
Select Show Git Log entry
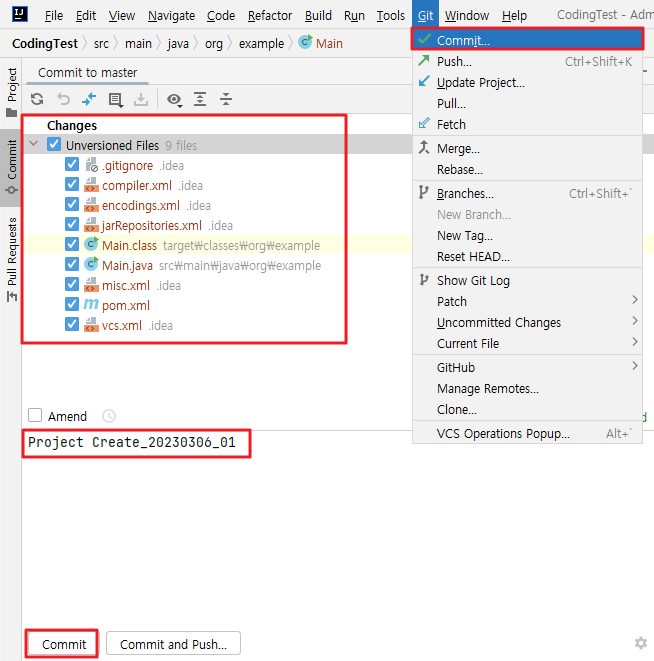click(527, 281)
